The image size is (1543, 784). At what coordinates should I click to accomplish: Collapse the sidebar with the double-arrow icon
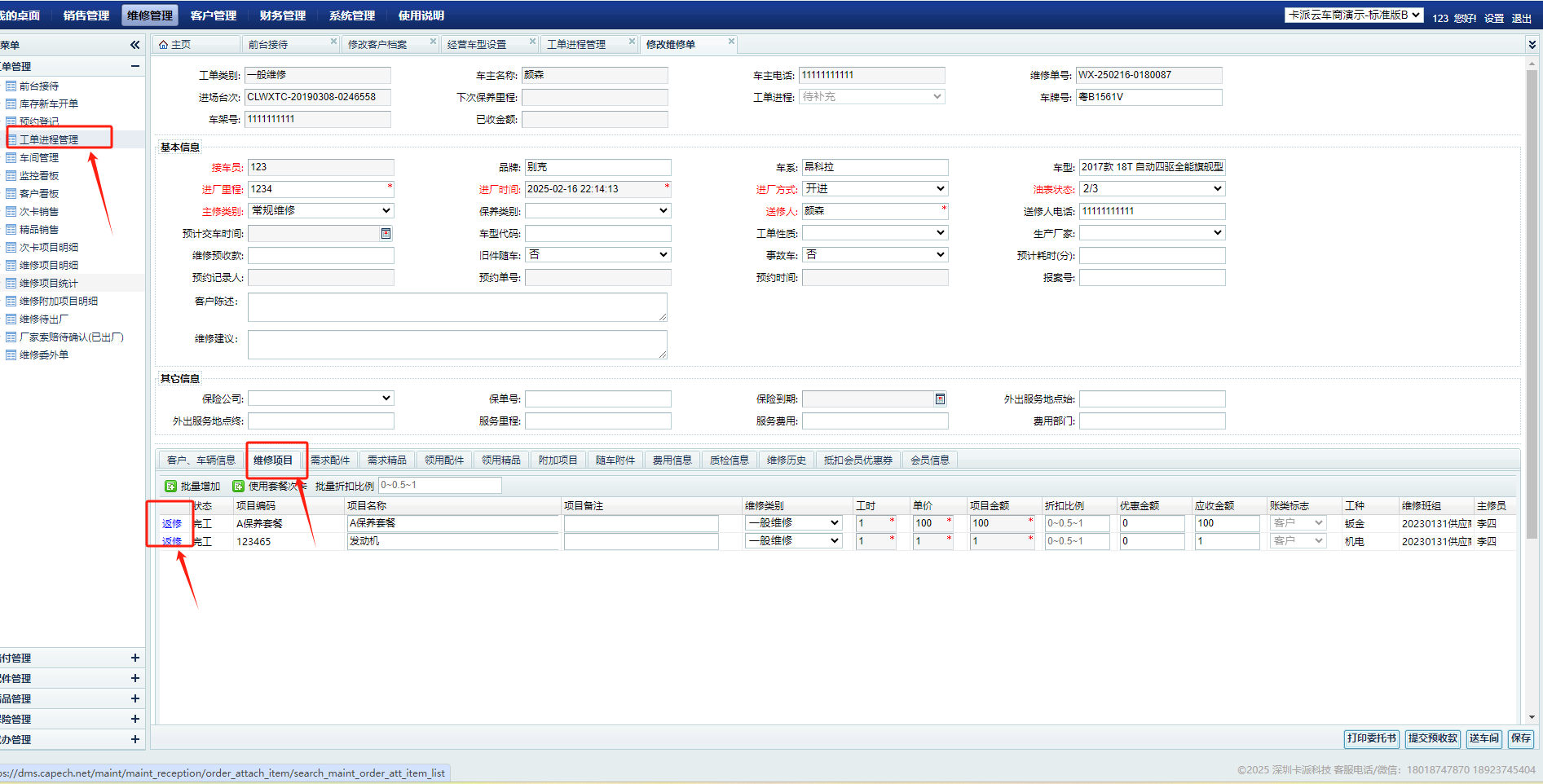coord(134,45)
